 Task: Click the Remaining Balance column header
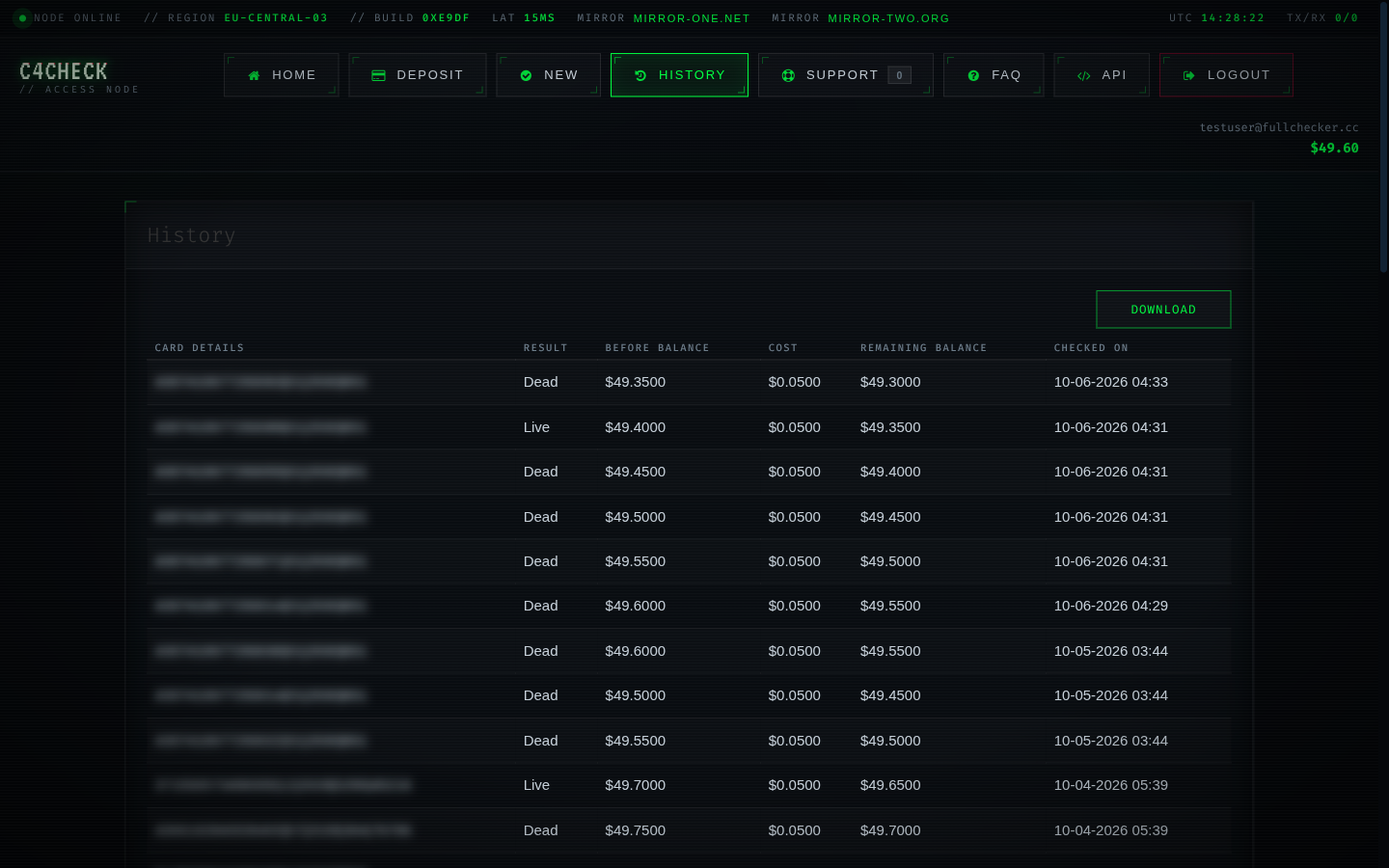(924, 348)
